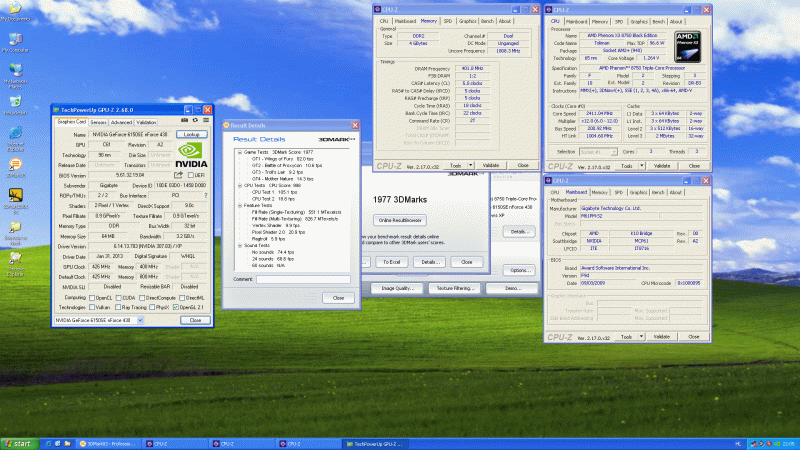Collapse the Sound Tests tree node
Viewport: 800px width, 450px height.
coord(240,245)
